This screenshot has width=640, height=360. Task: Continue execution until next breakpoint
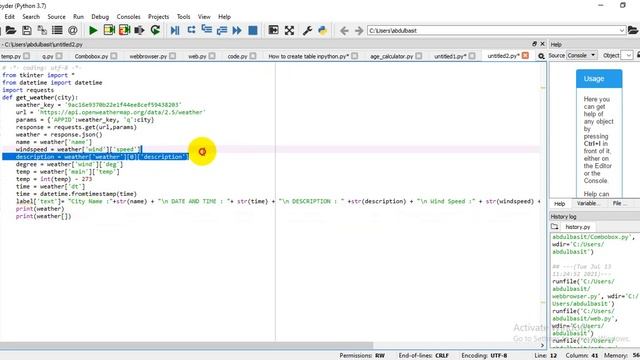coord(237,31)
